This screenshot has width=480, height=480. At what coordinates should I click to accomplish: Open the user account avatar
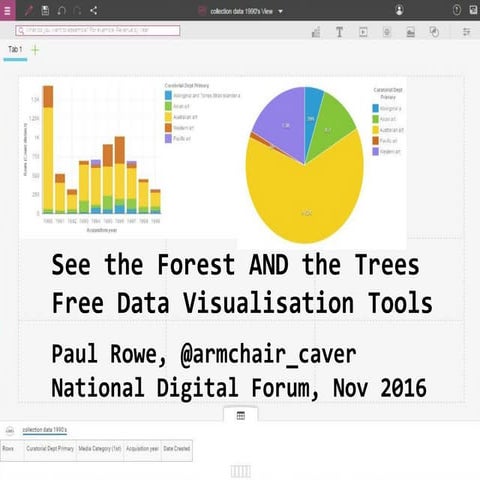(x=399, y=10)
